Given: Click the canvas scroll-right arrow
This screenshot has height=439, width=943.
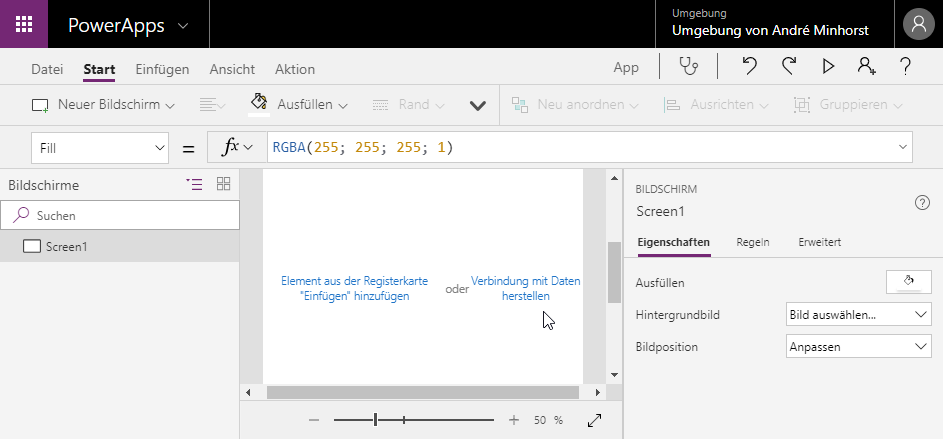Looking at the screenshot, I should tap(597, 393).
